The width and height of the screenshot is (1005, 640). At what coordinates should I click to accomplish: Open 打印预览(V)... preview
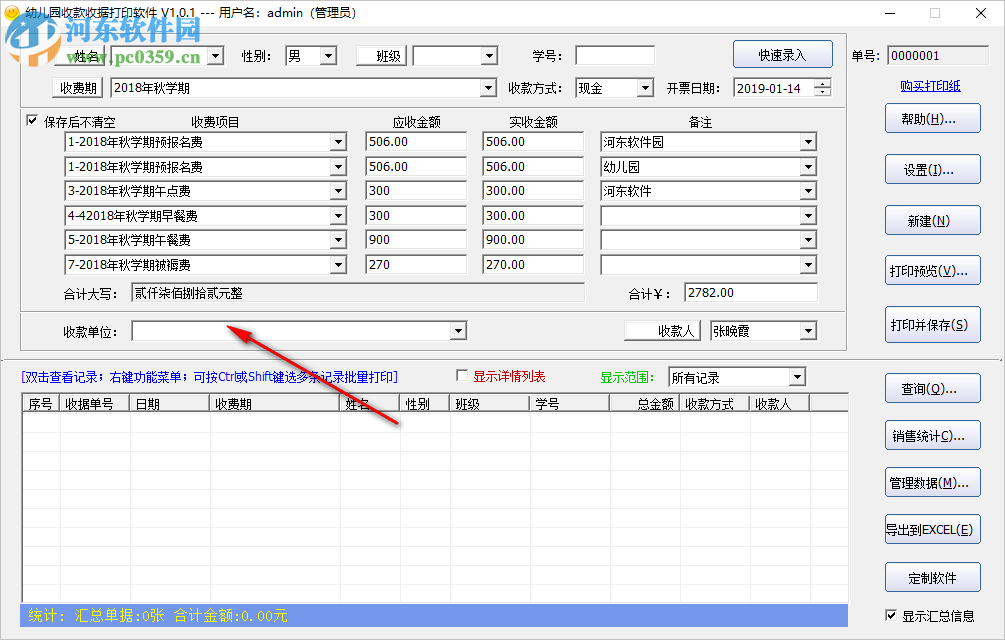click(x=933, y=271)
